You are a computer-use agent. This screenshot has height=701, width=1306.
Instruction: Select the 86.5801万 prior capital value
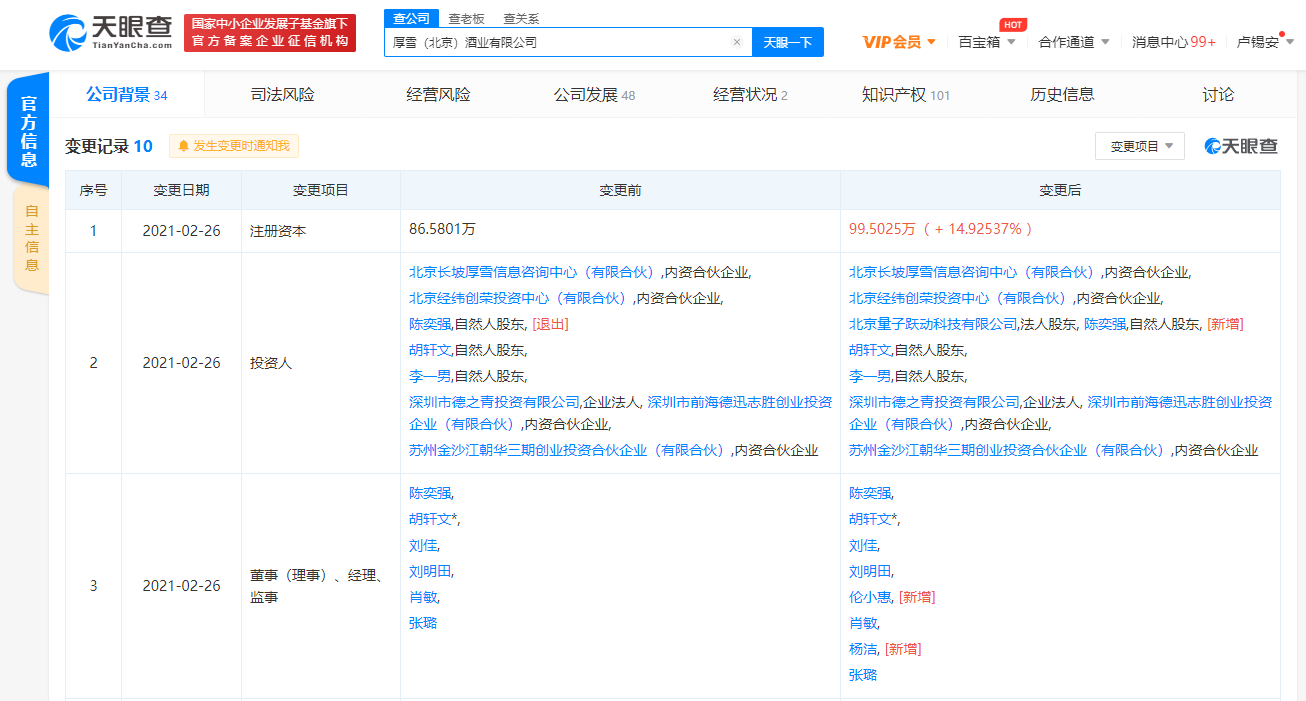click(442, 229)
